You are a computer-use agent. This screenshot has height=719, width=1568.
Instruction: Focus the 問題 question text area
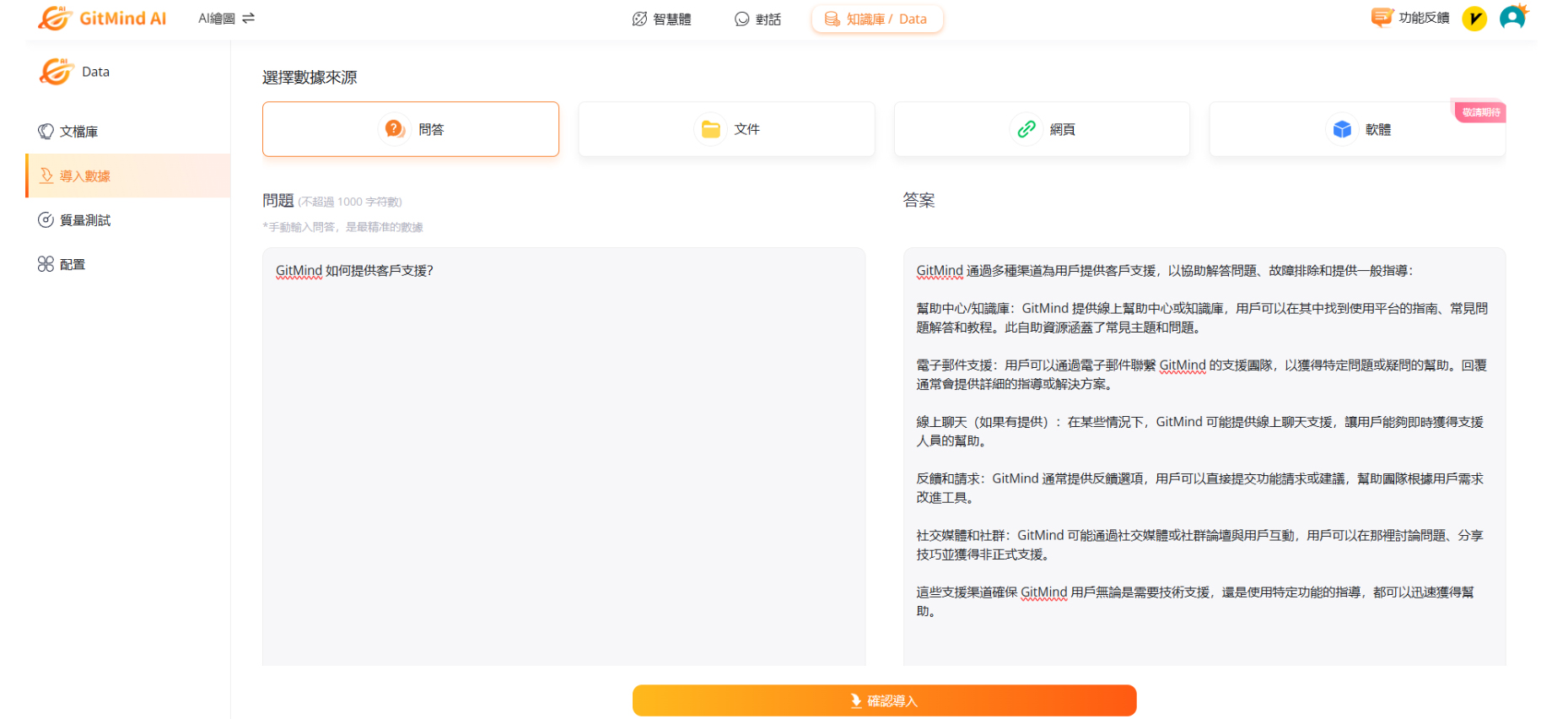563,457
